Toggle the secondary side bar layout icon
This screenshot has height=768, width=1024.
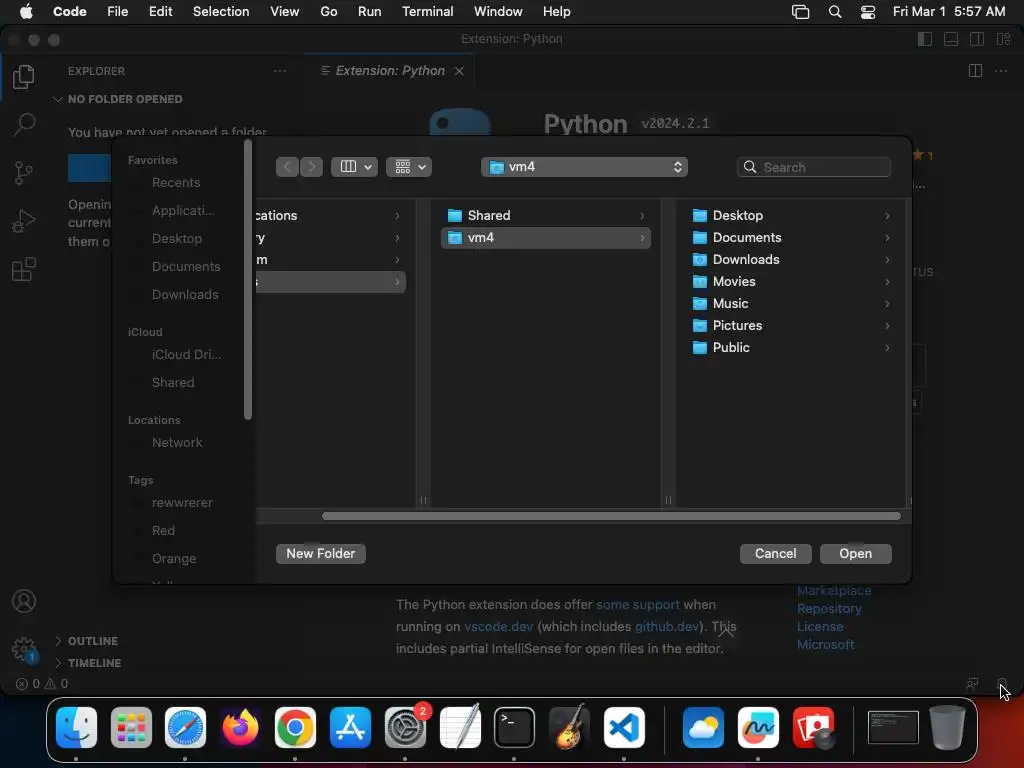[977, 39]
